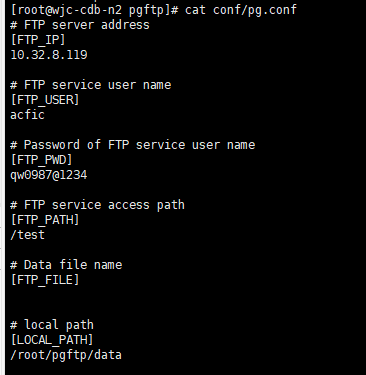Screen dimensions: 366x375
Task: Click the /test path value
Action: point(27,235)
